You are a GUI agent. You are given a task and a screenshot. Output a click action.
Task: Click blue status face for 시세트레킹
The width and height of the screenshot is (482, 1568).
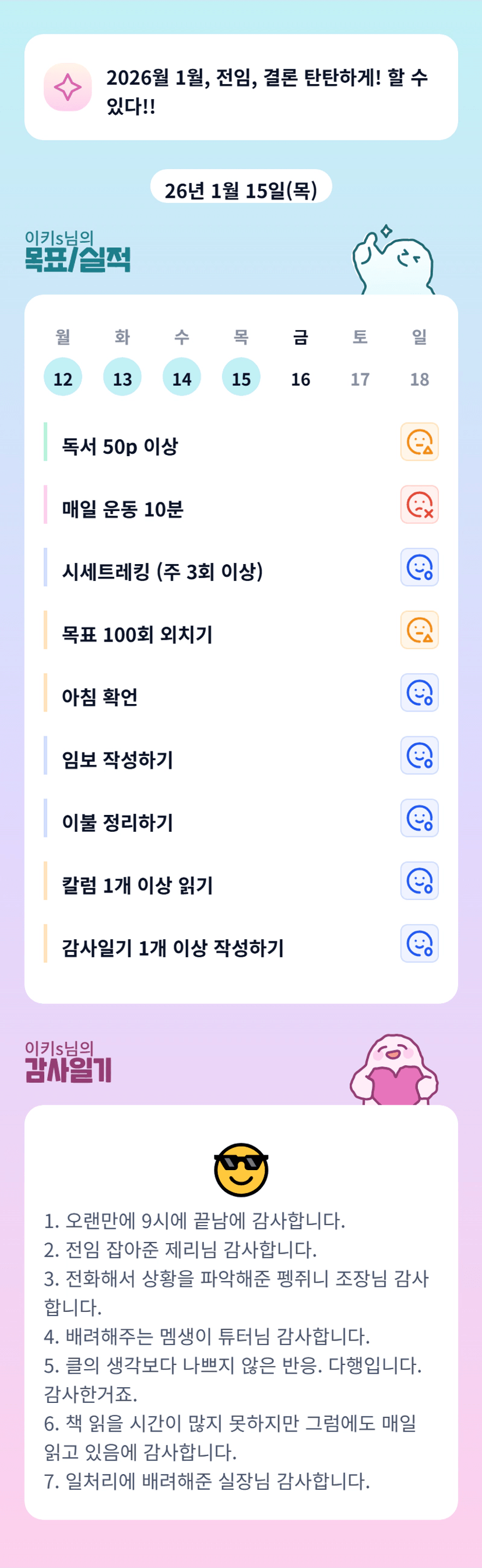tap(419, 568)
